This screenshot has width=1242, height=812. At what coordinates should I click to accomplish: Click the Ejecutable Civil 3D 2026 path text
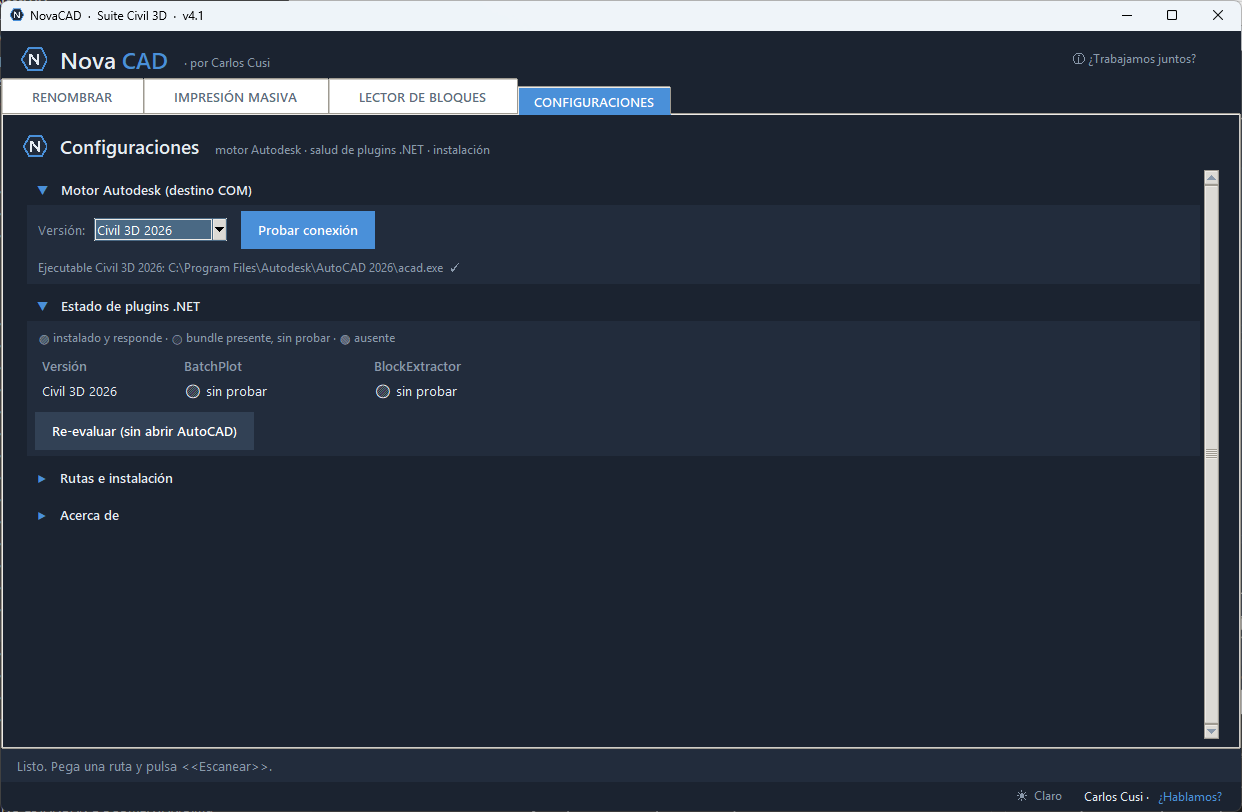[240, 268]
